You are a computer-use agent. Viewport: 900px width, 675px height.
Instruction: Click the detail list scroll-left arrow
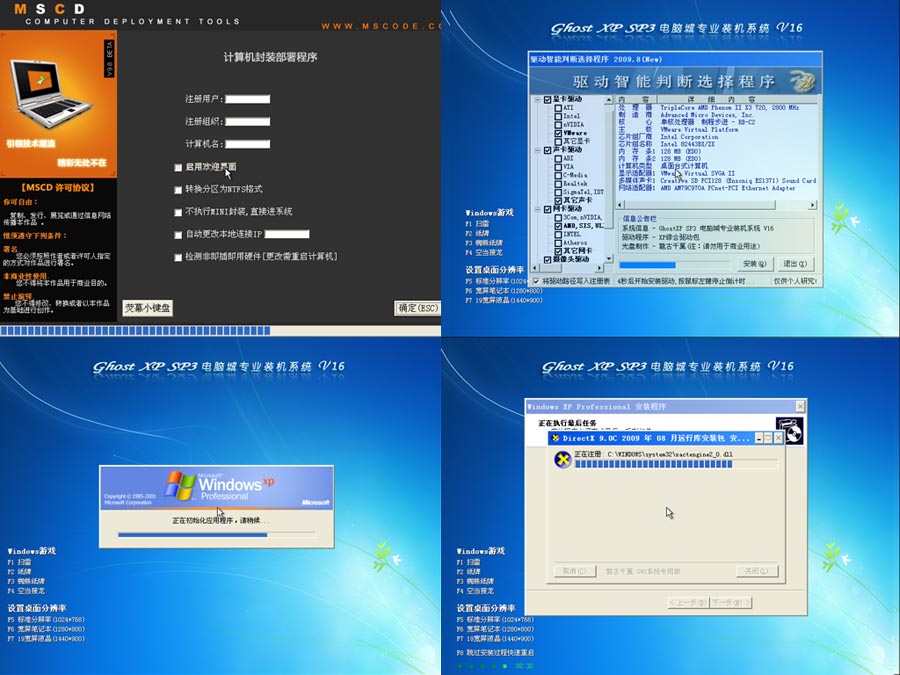(620, 205)
